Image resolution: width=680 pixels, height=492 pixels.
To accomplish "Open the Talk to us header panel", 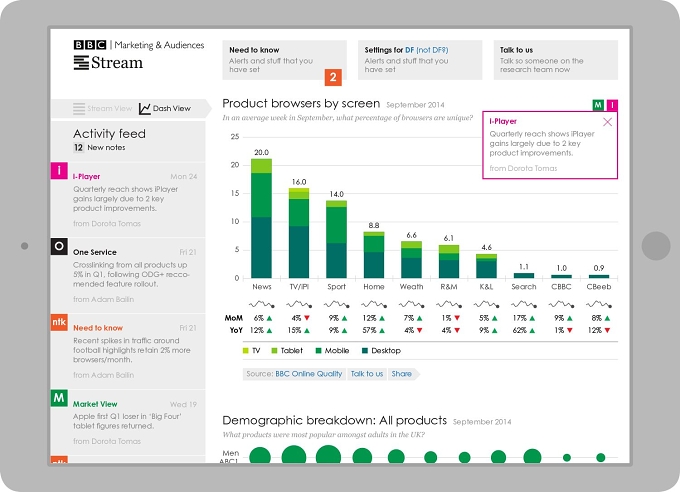I will [x=556, y=60].
